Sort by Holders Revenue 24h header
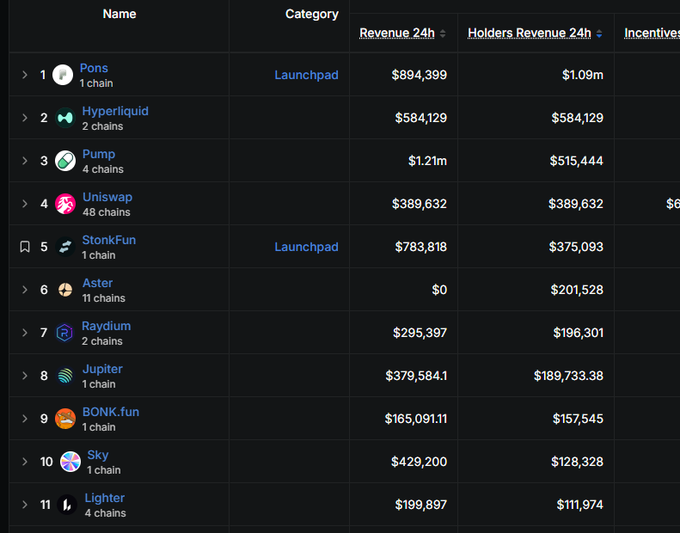This screenshot has height=533, width=680. point(529,33)
